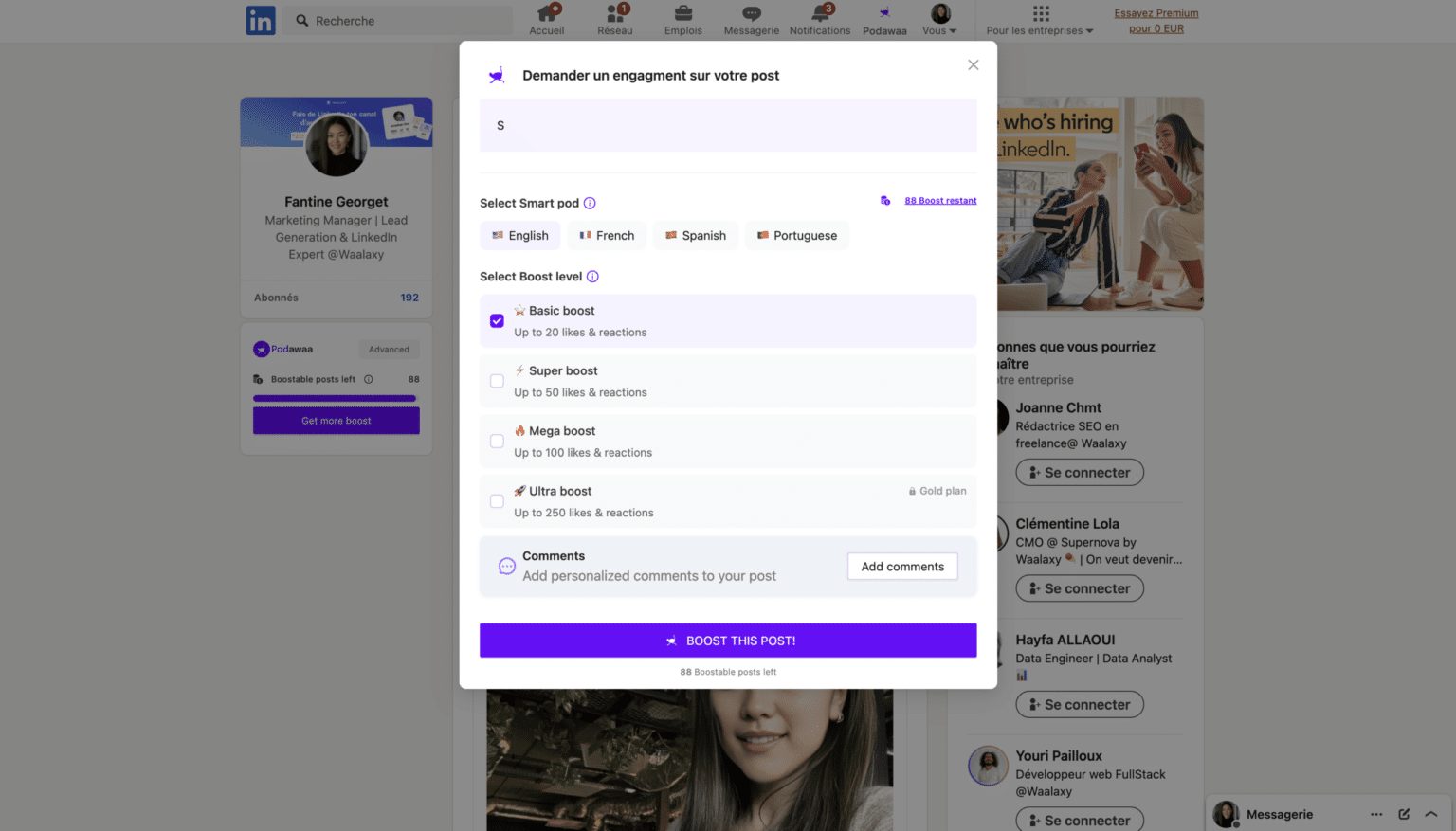Choose the Spanish smart pod
Screen dimensions: 1456x831
696,236
